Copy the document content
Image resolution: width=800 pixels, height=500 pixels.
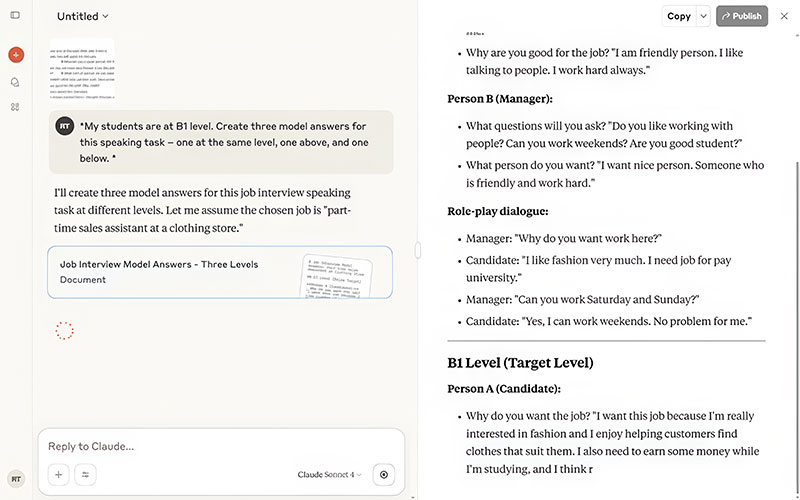679,16
